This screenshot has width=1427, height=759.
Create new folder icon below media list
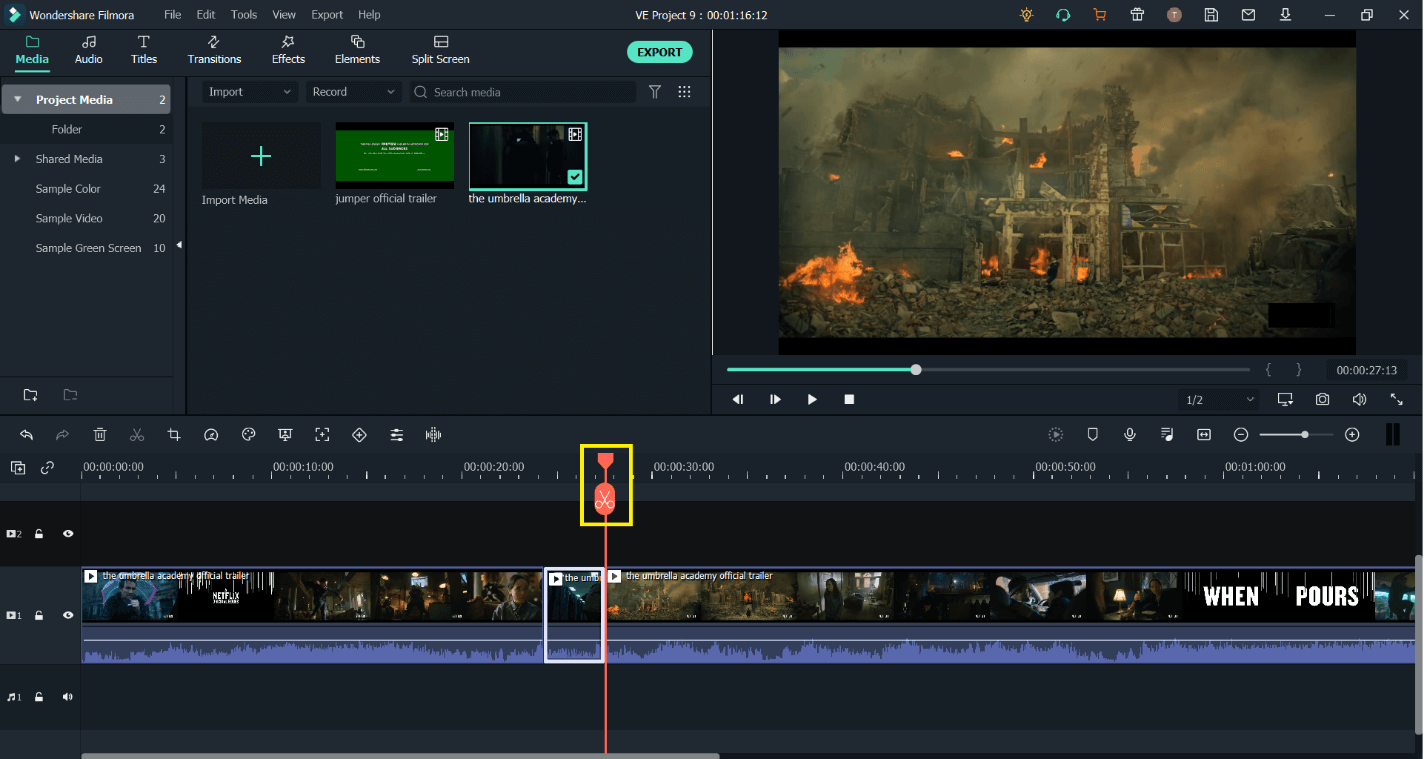coord(30,395)
